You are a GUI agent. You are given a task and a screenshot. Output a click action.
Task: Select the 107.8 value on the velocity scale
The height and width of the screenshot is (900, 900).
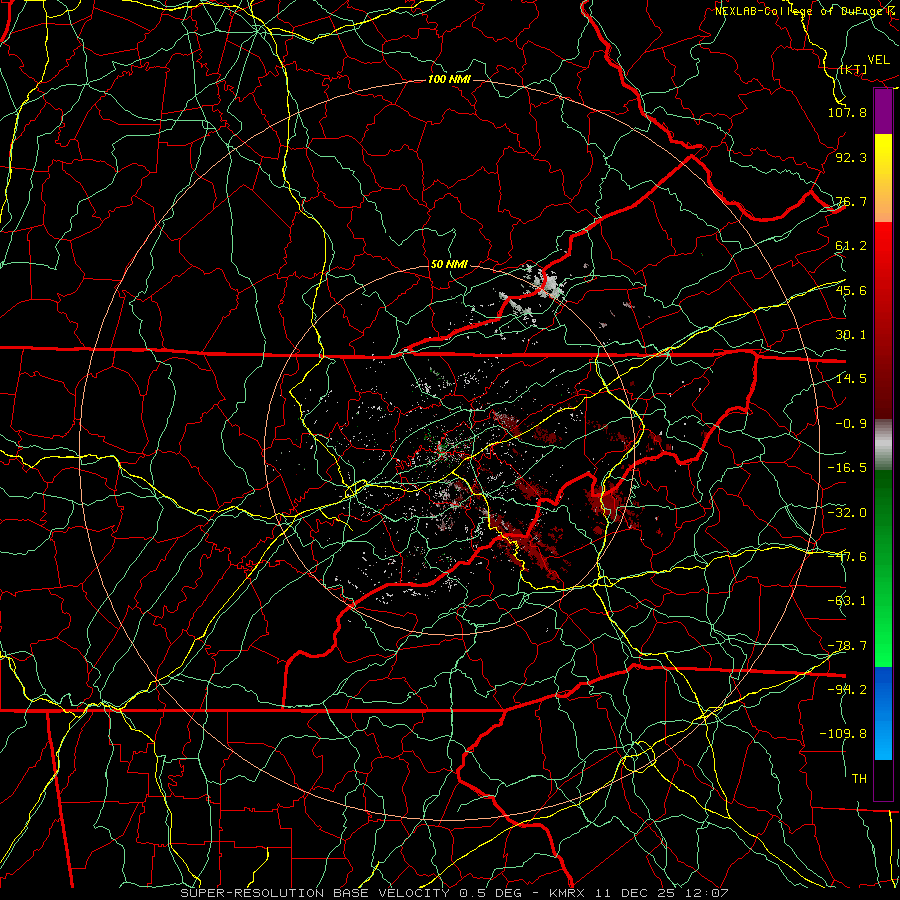click(847, 112)
